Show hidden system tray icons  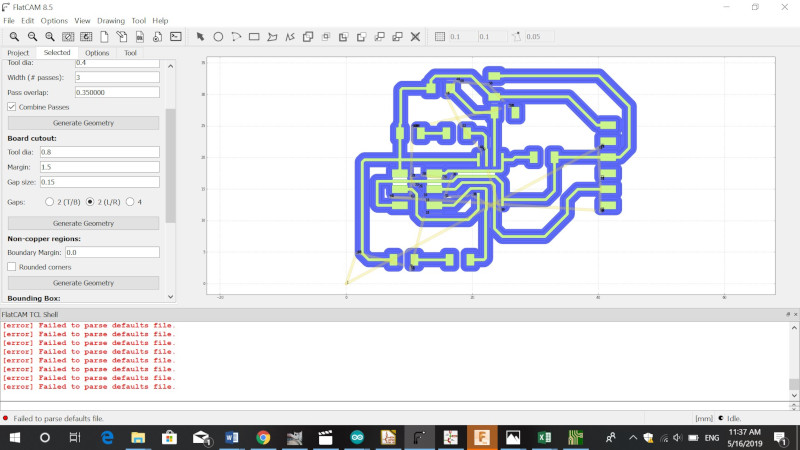(x=633, y=437)
